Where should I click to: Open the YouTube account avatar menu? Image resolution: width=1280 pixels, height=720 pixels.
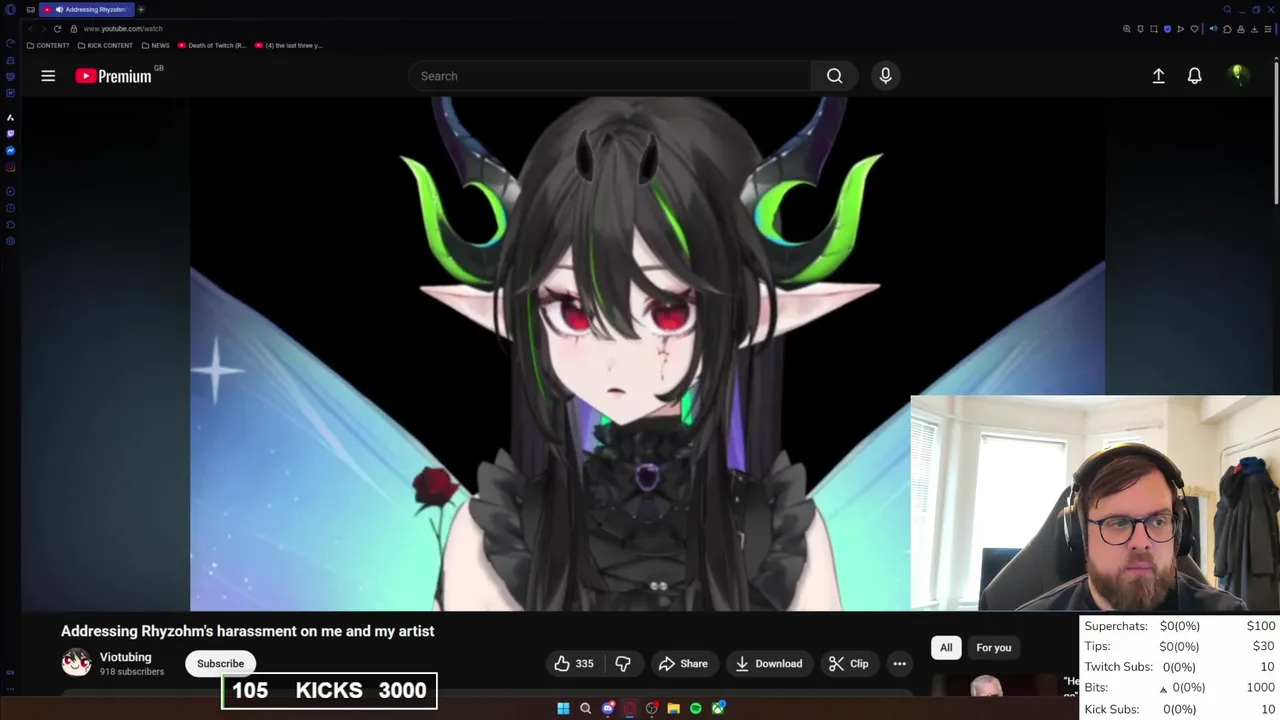(x=1237, y=76)
